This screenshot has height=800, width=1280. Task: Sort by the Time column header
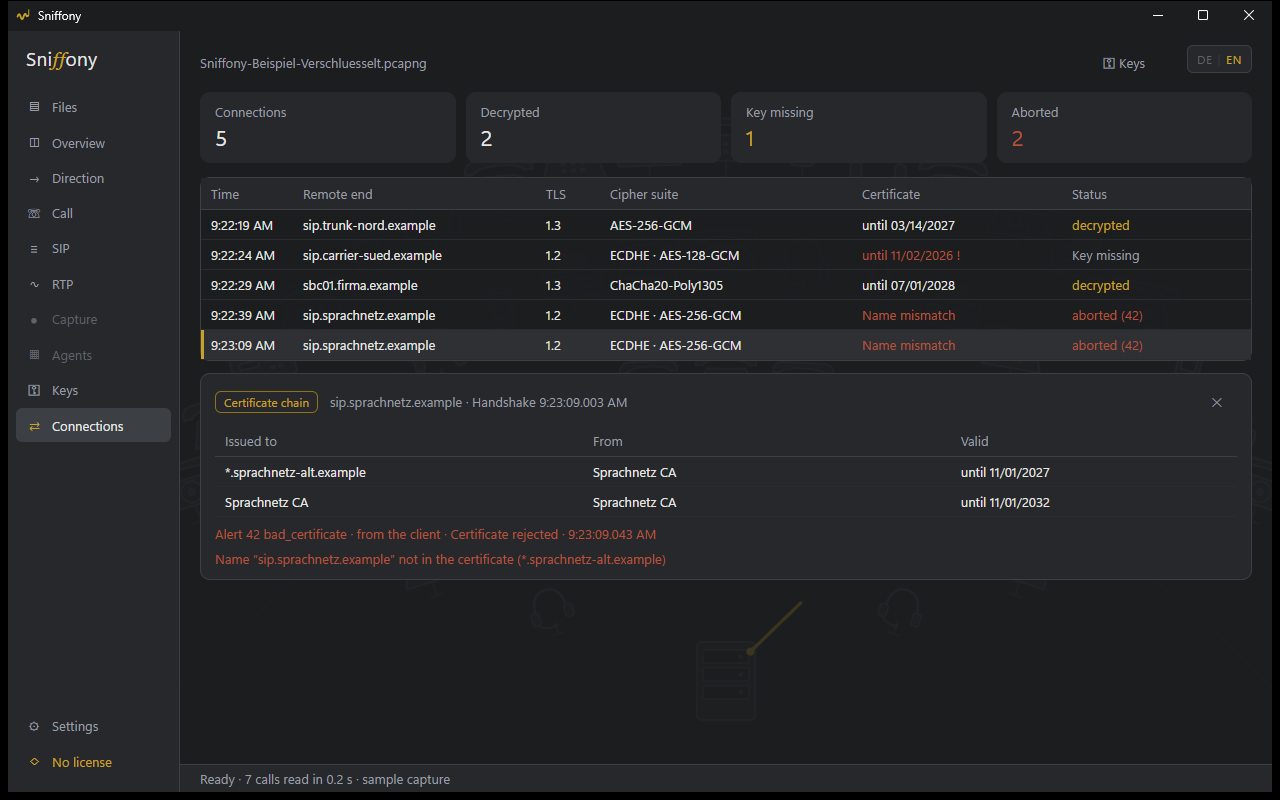pyautogui.click(x=225, y=194)
